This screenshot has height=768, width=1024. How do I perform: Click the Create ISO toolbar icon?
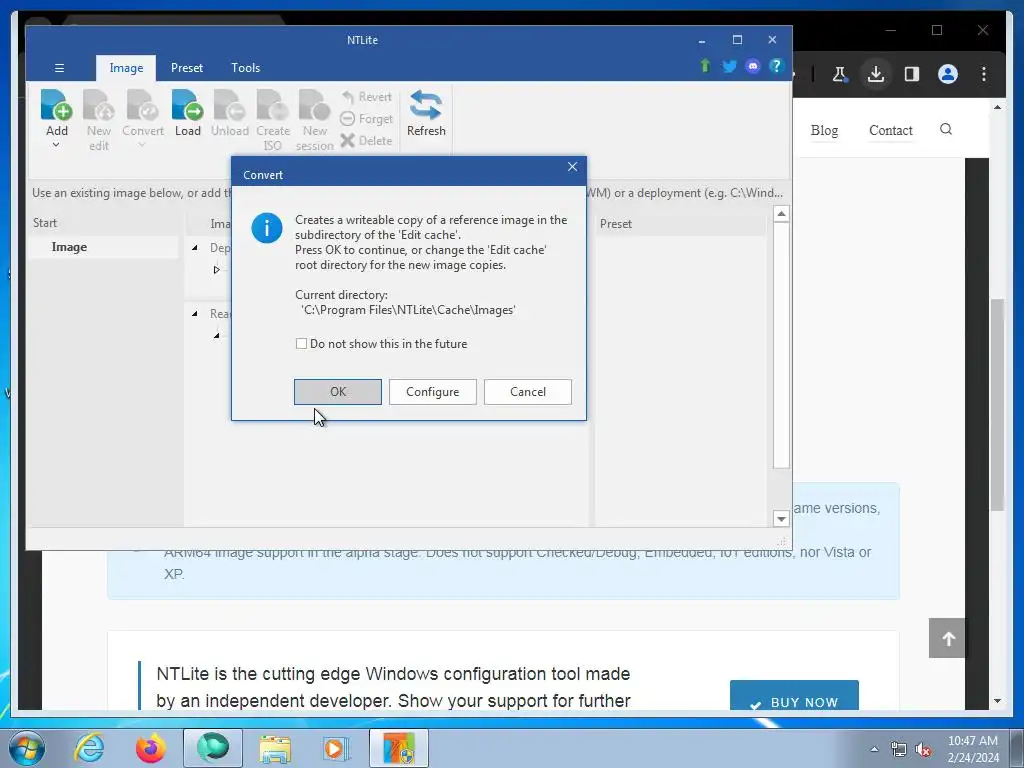pyautogui.click(x=272, y=106)
